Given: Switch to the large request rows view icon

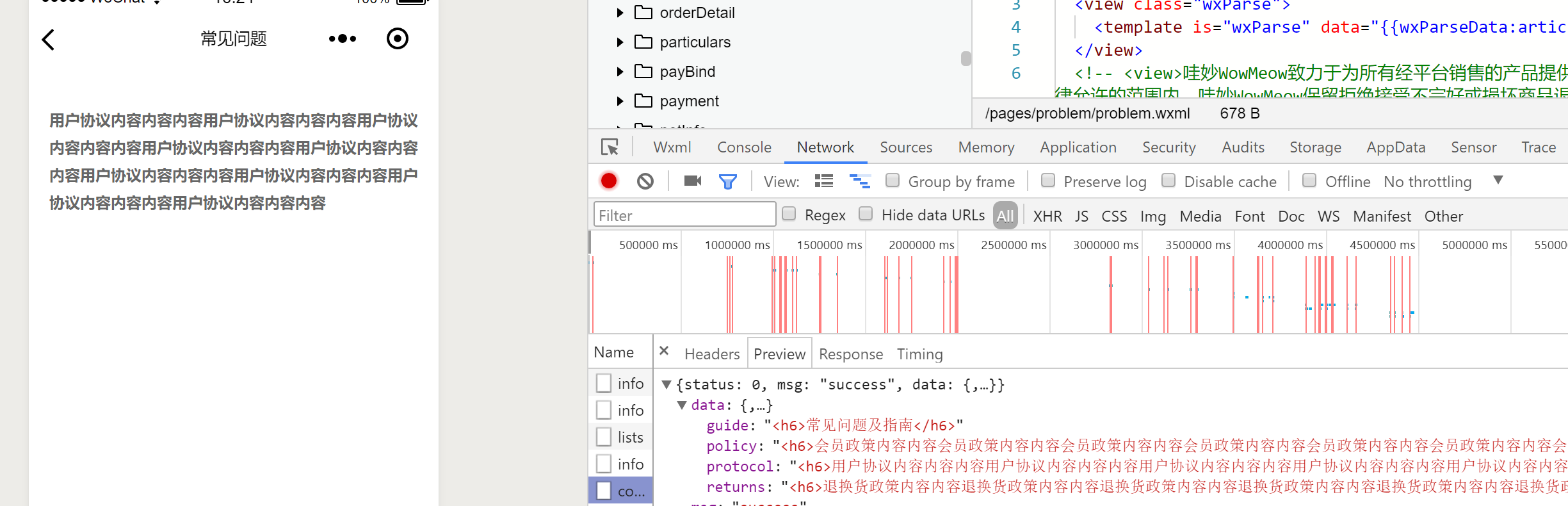Looking at the screenshot, I should 823,181.
